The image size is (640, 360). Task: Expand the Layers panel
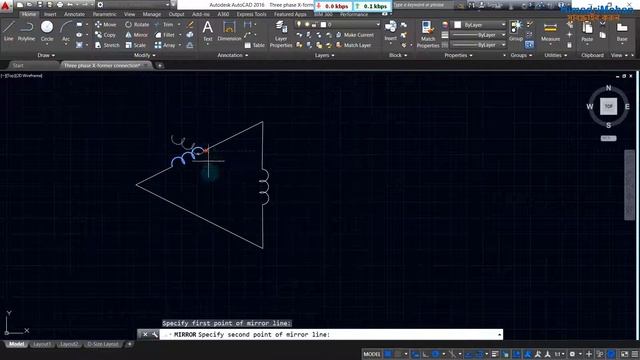tap(324, 56)
